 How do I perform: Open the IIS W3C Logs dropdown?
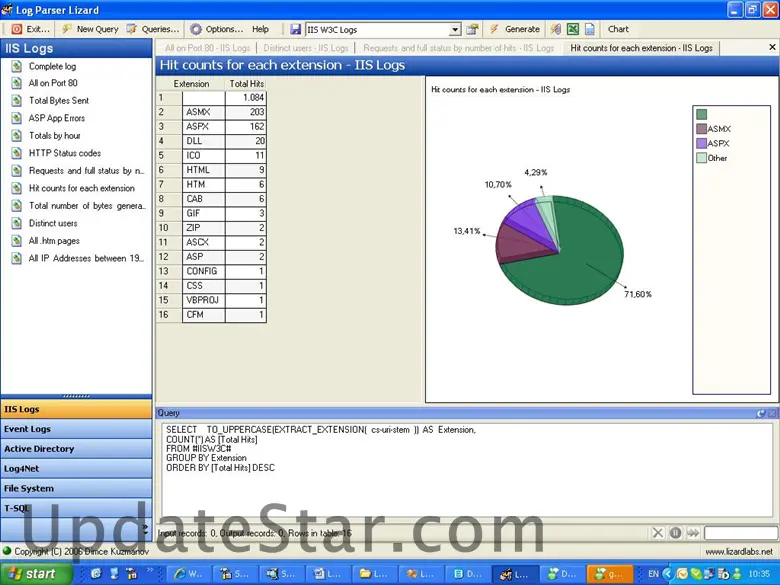point(455,30)
